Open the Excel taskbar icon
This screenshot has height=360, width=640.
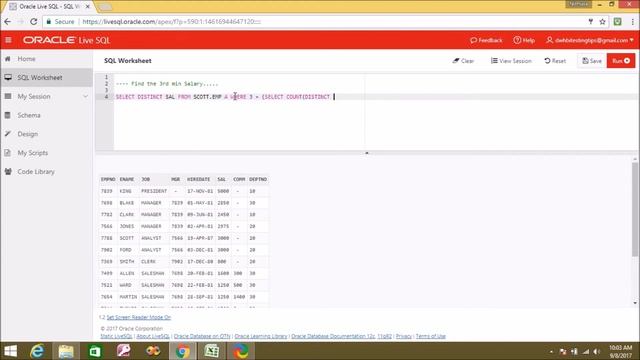(211, 351)
